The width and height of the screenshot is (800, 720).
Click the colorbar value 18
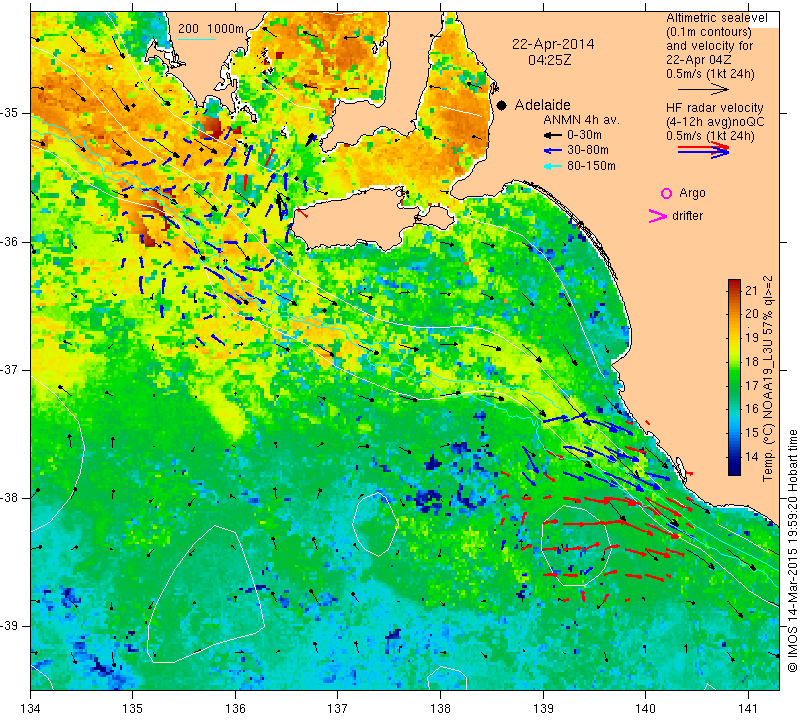[x=752, y=362]
